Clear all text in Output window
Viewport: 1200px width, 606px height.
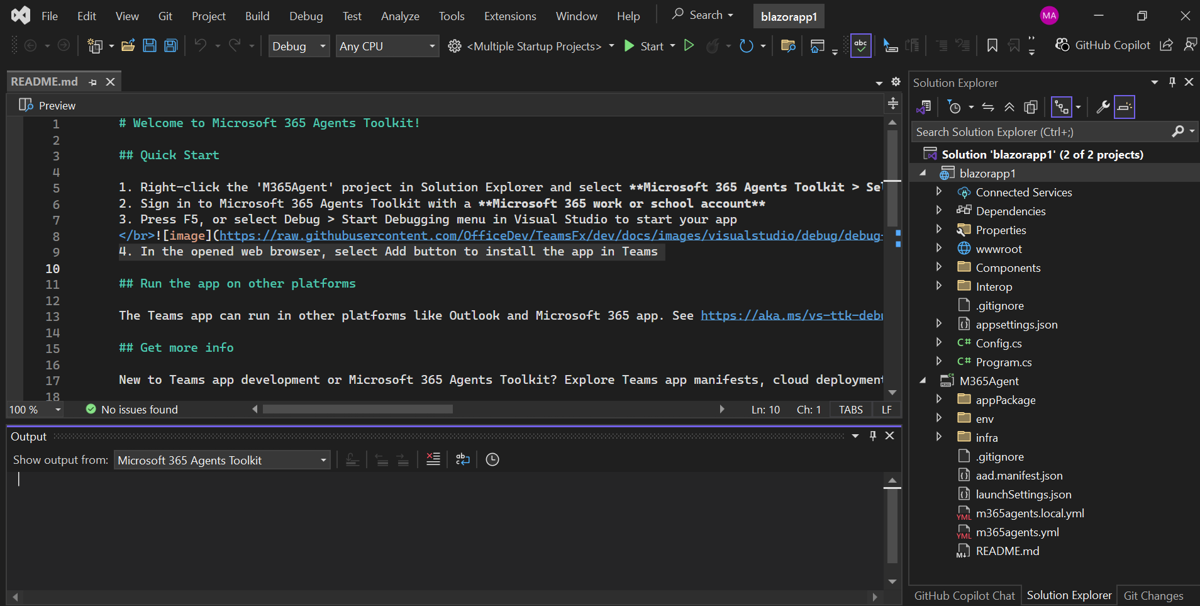tap(433, 460)
